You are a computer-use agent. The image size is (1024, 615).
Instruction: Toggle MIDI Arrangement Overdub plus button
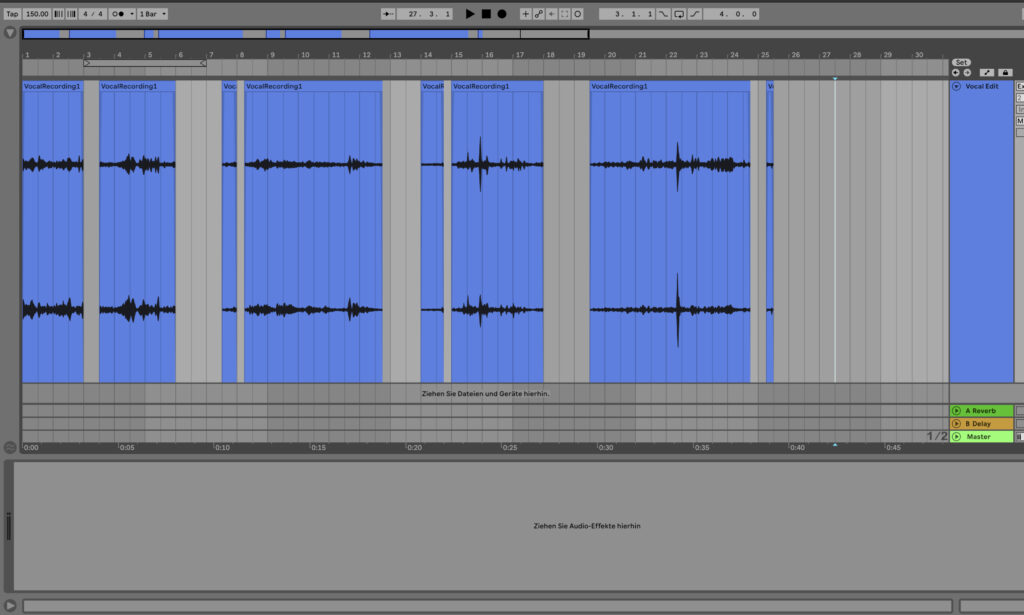click(525, 14)
